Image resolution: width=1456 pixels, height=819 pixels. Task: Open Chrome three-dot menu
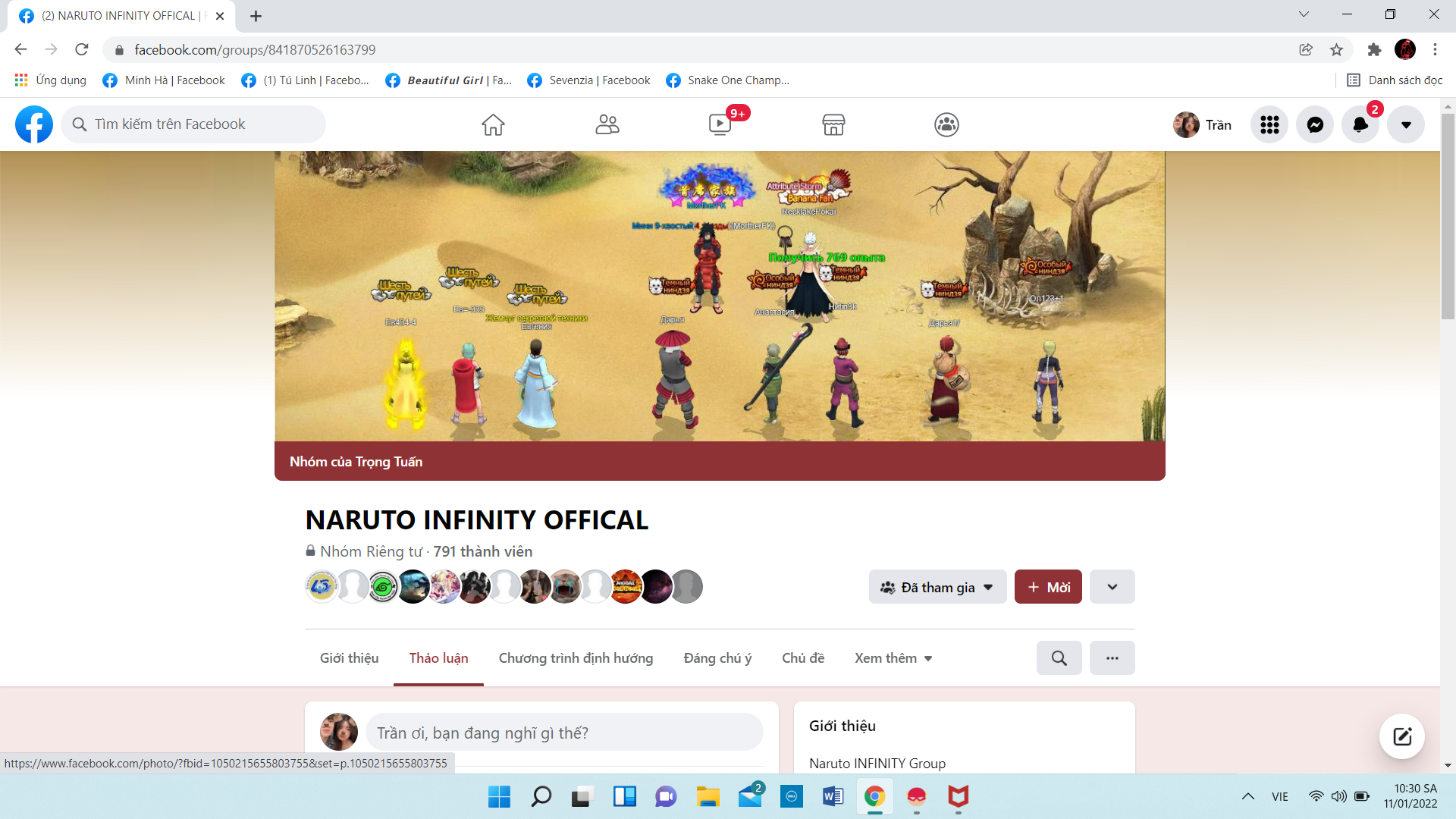pos(1435,49)
